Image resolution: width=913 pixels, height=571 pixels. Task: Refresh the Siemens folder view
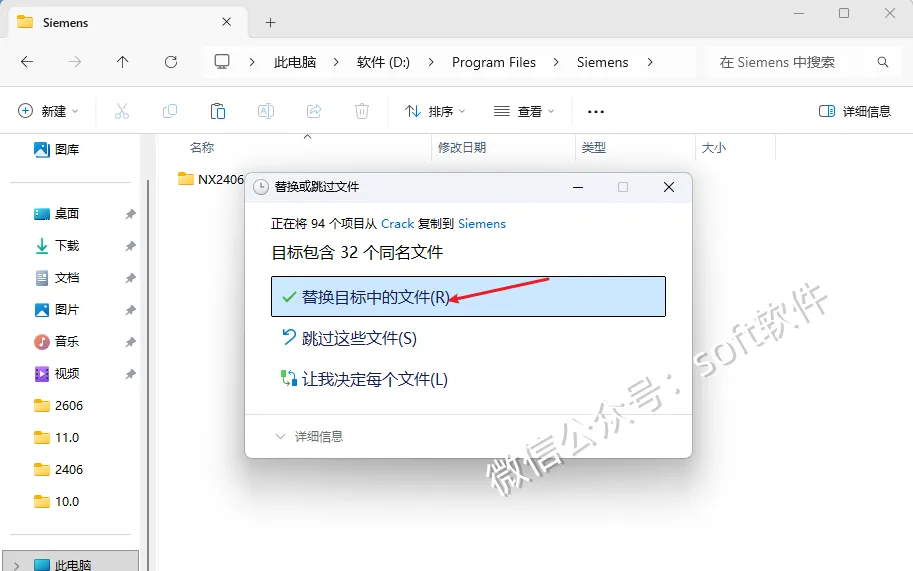[171, 62]
